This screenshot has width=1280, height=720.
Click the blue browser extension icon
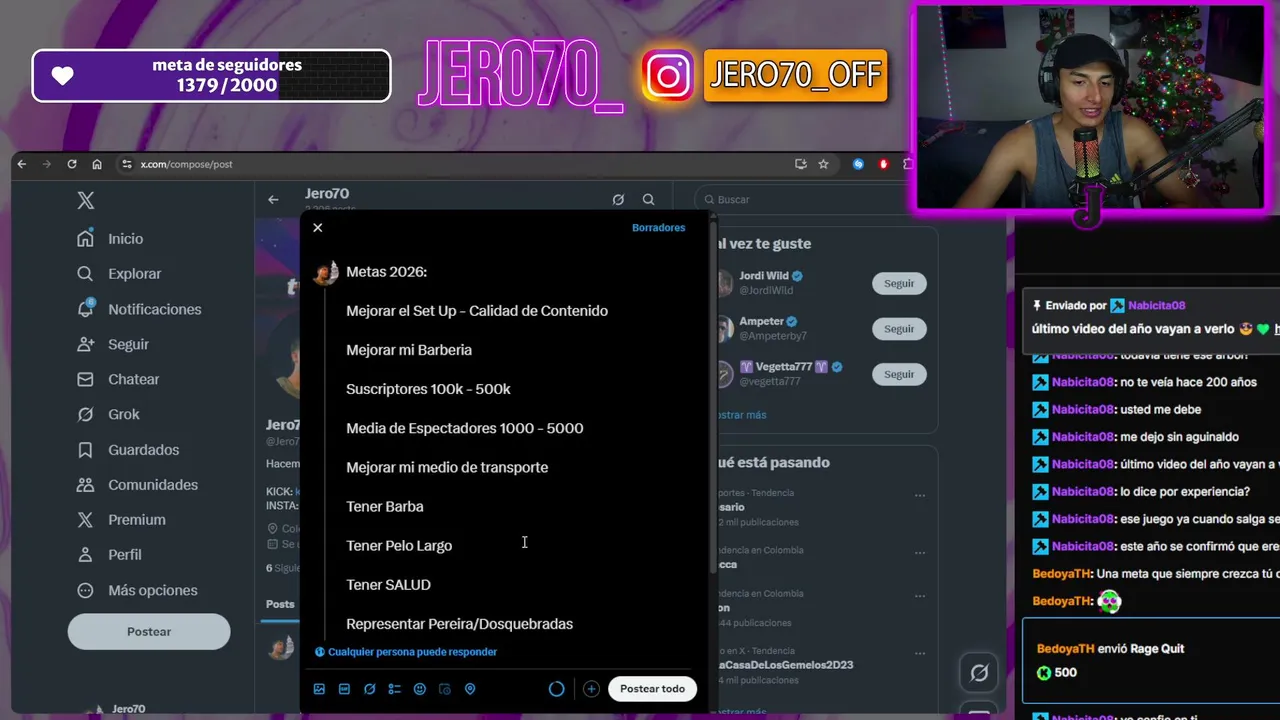[858, 164]
